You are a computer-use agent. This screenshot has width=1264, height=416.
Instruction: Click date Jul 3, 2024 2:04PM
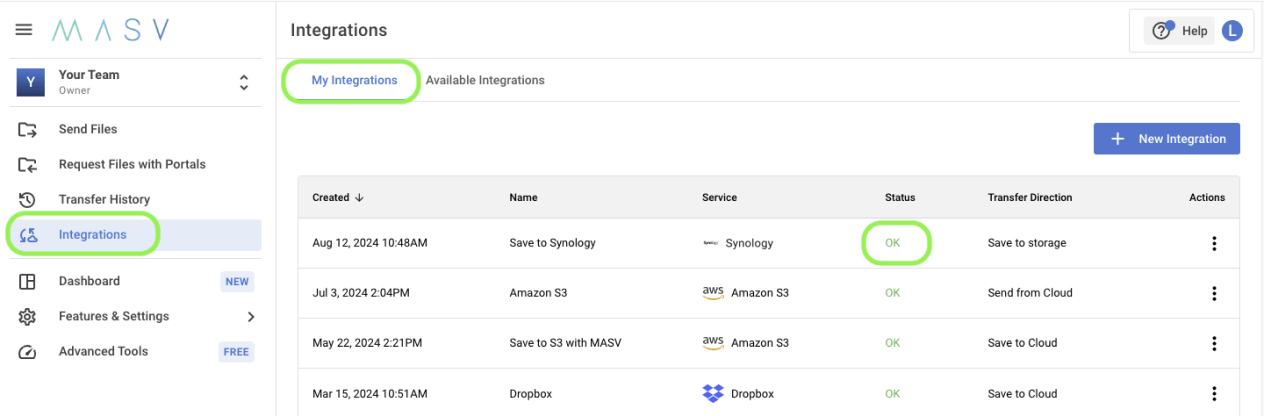pyautogui.click(x=361, y=293)
